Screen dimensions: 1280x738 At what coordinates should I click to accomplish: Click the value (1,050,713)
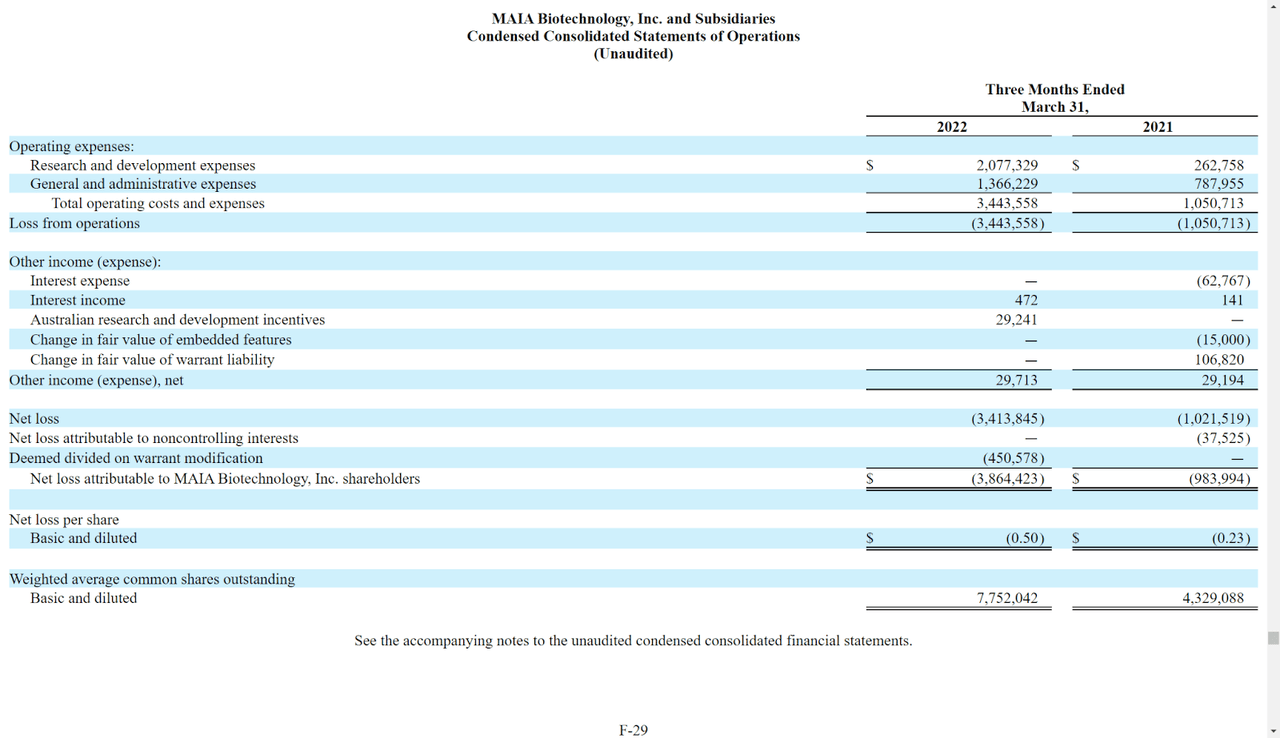(1214, 224)
